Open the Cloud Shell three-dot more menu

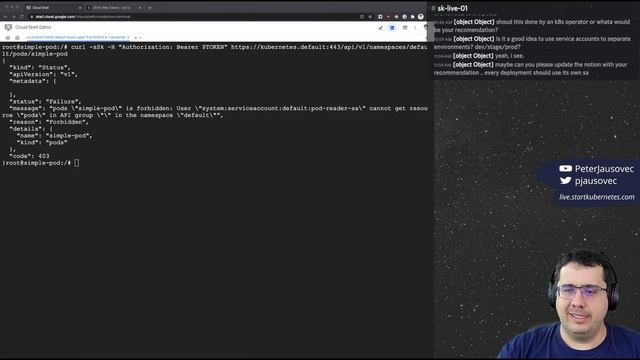415,27
